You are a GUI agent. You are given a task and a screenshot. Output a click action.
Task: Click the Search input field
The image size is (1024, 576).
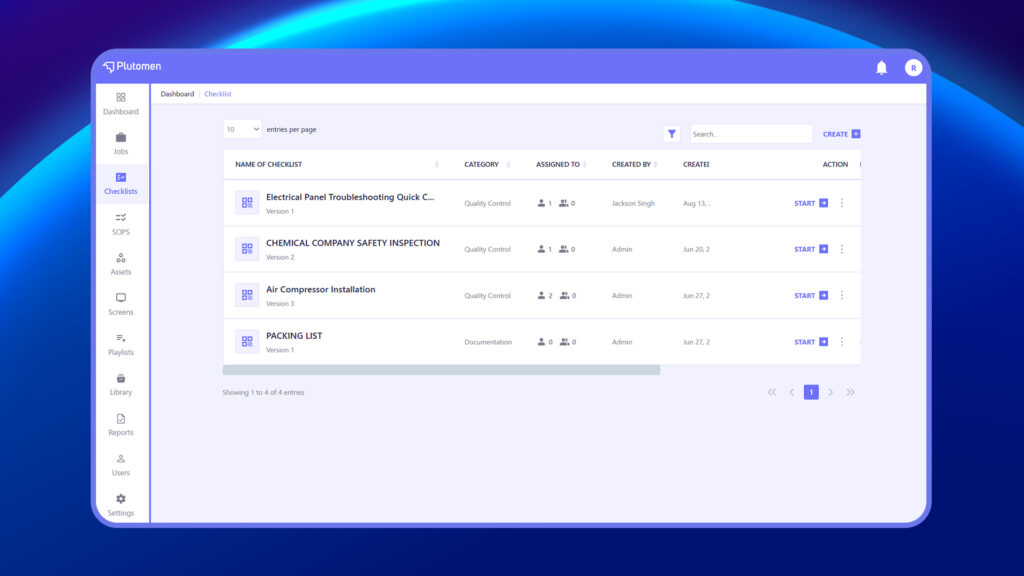pos(751,134)
